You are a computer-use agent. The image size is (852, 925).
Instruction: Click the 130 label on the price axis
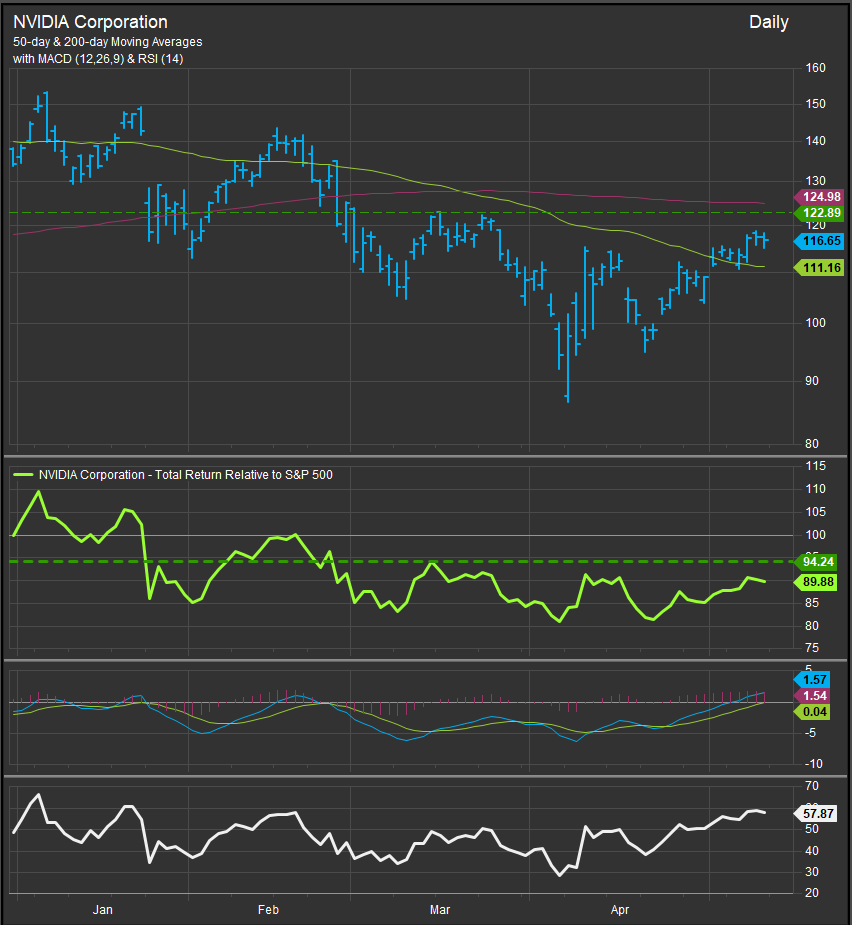pos(815,181)
